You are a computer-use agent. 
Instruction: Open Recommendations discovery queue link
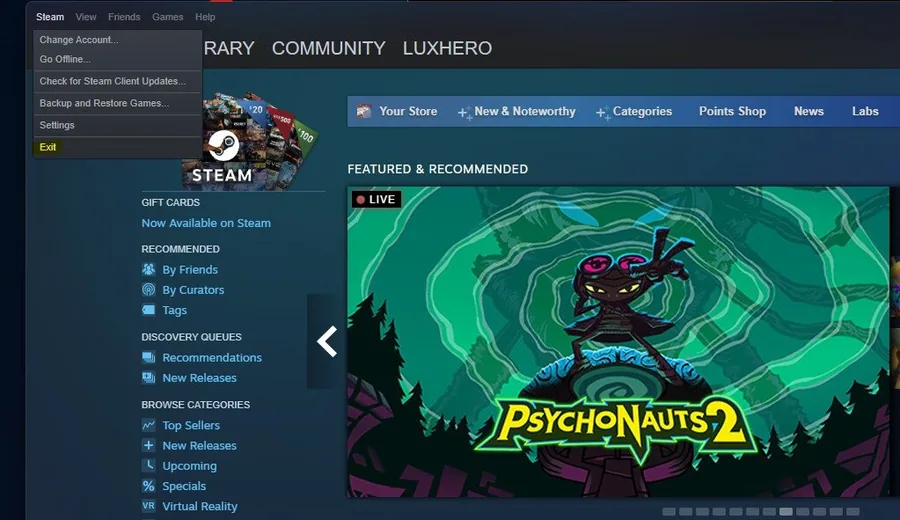click(212, 358)
